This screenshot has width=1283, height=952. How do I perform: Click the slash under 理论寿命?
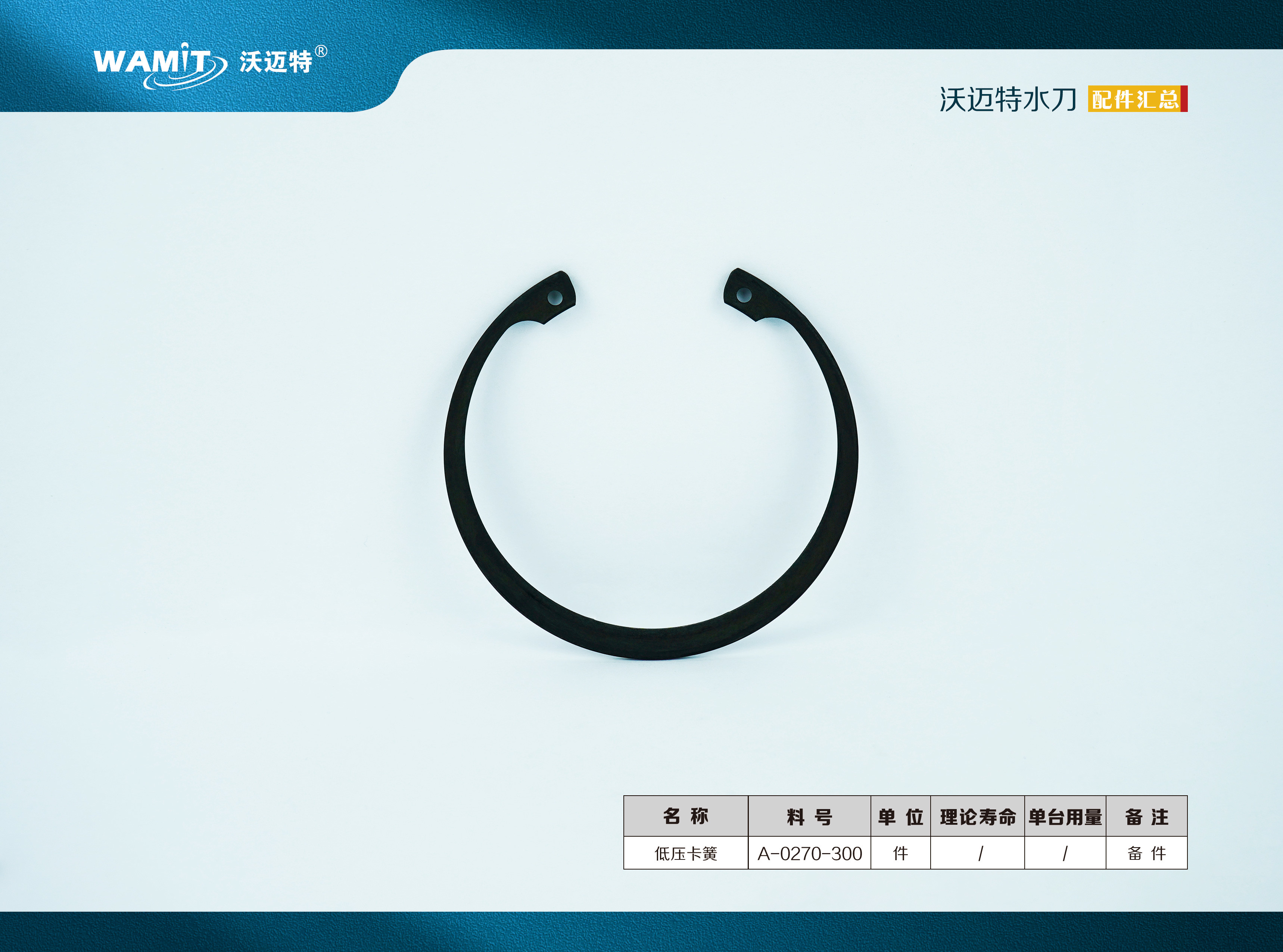980,853
